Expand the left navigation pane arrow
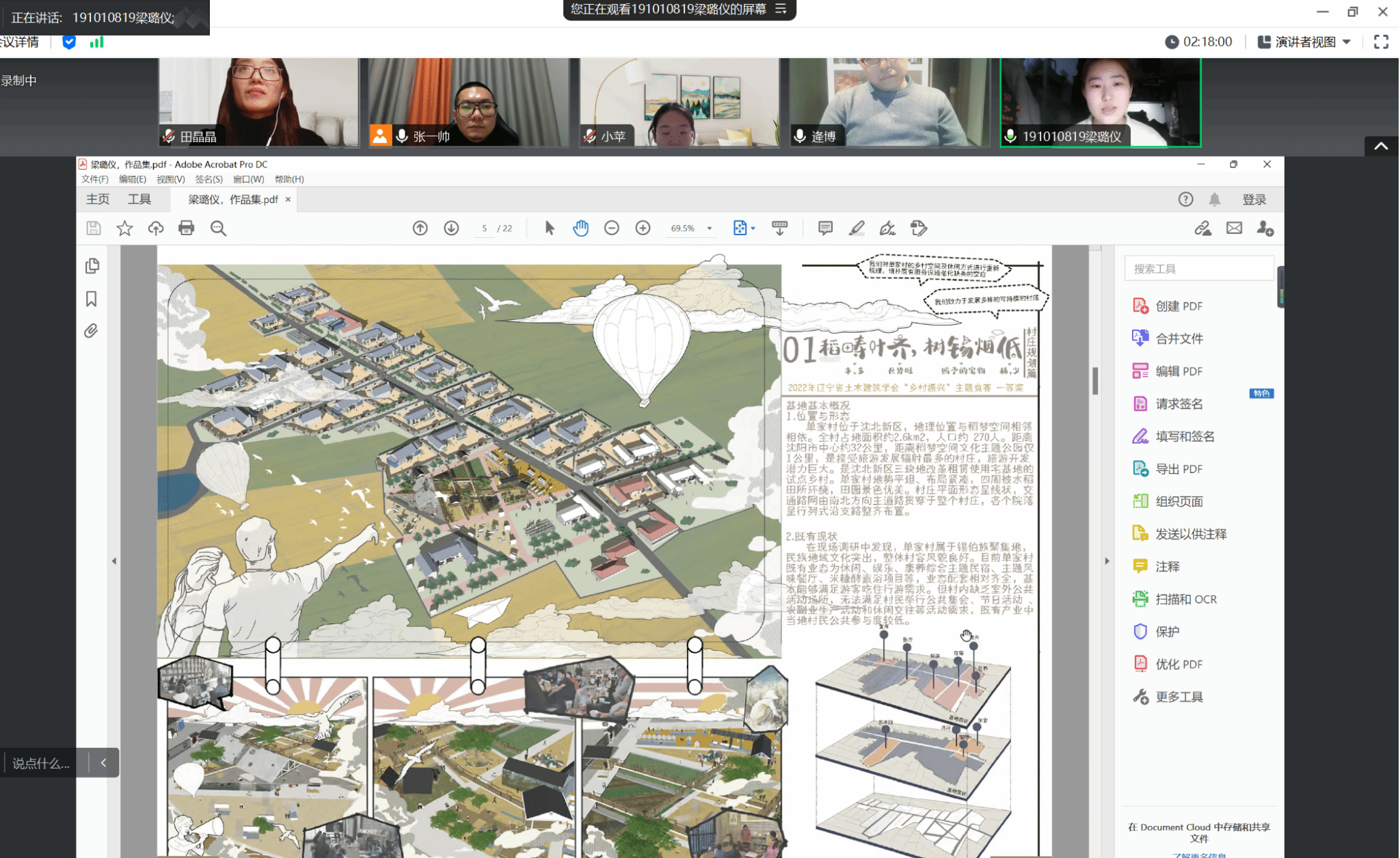 point(114,561)
